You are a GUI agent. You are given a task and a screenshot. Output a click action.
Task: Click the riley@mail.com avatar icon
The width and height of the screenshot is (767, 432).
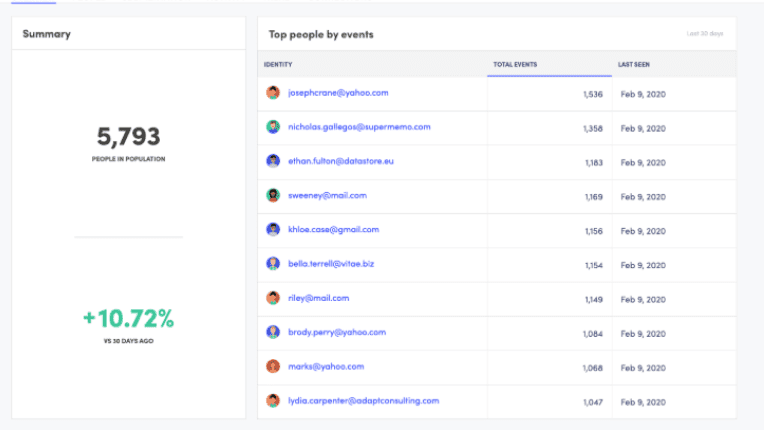[x=273, y=298]
